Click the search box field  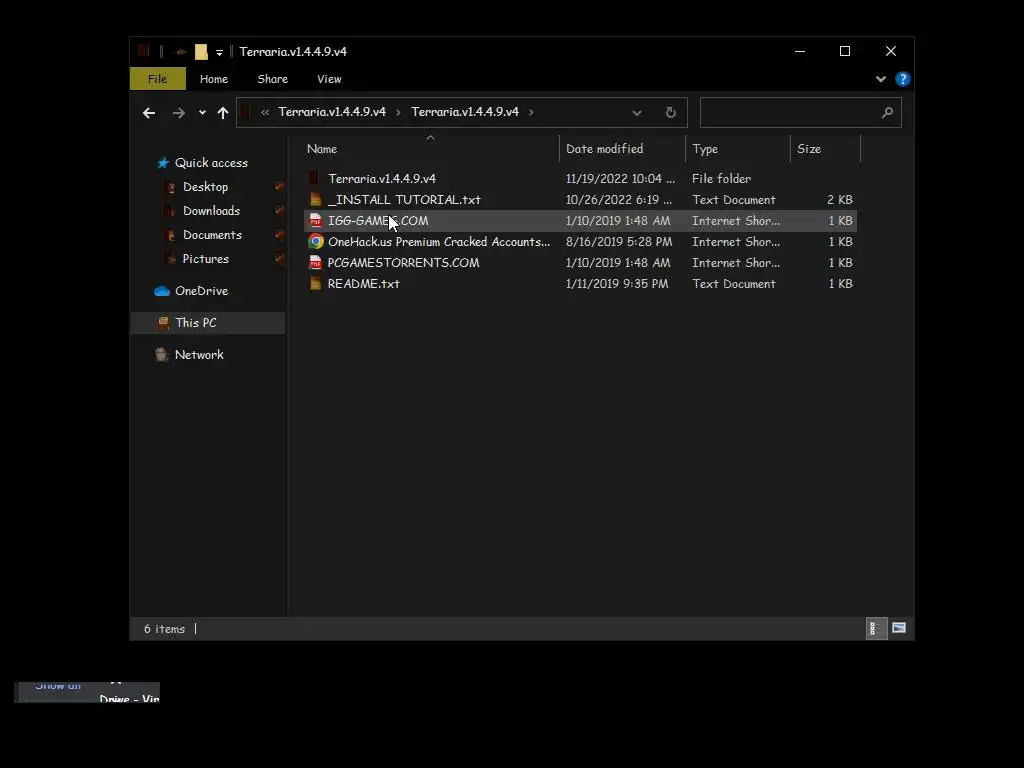(x=801, y=112)
